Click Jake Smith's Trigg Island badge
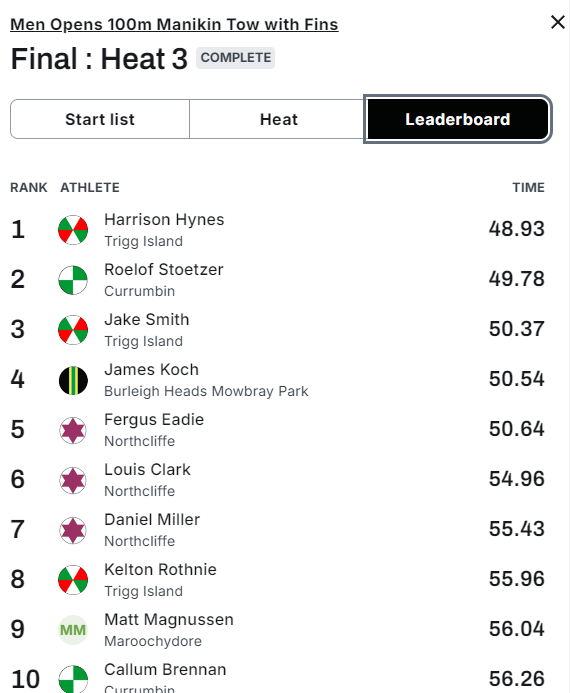The image size is (570, 693). click(73, 330)
